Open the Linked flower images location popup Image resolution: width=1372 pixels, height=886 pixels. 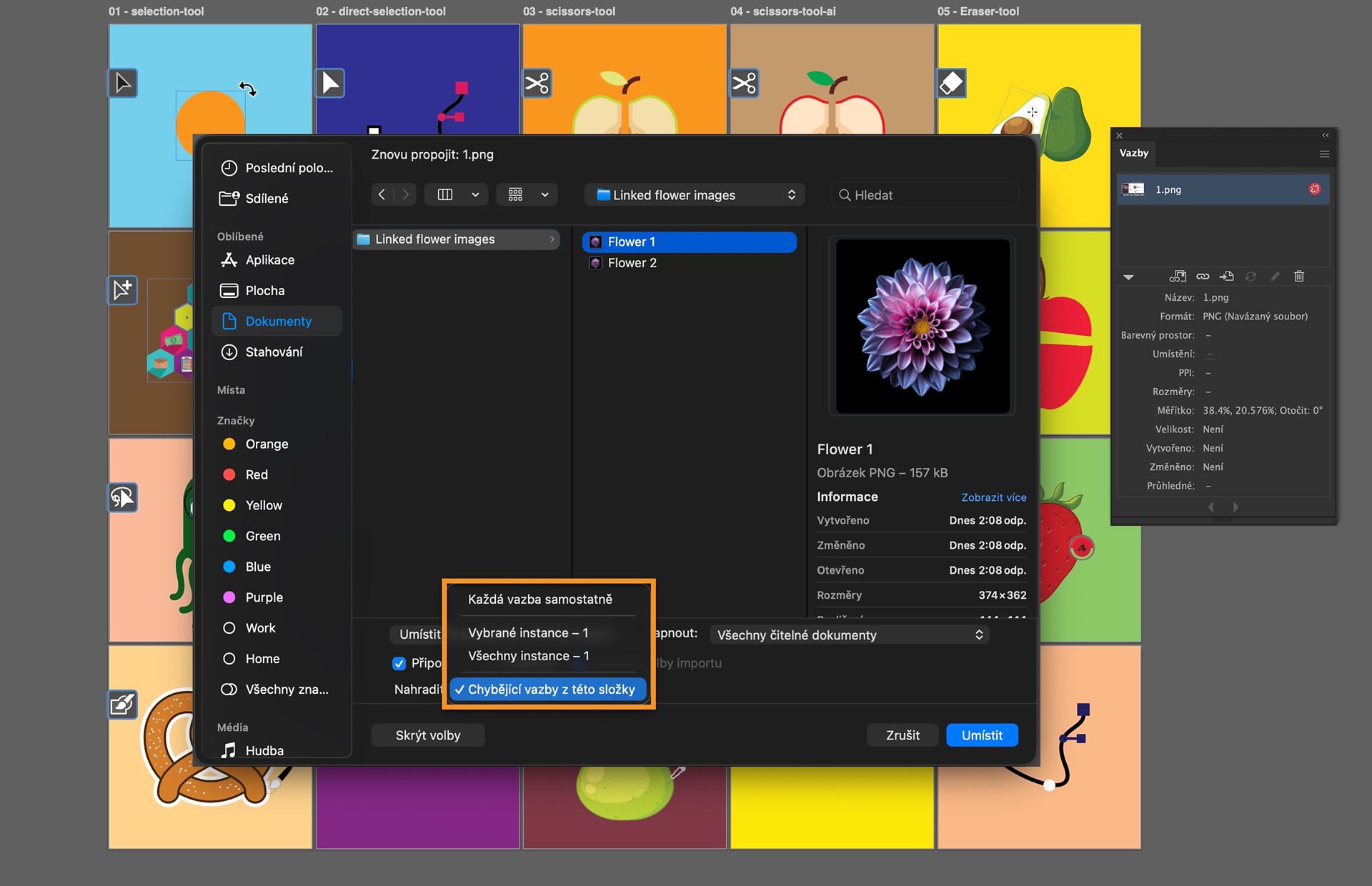click(695, 195)
